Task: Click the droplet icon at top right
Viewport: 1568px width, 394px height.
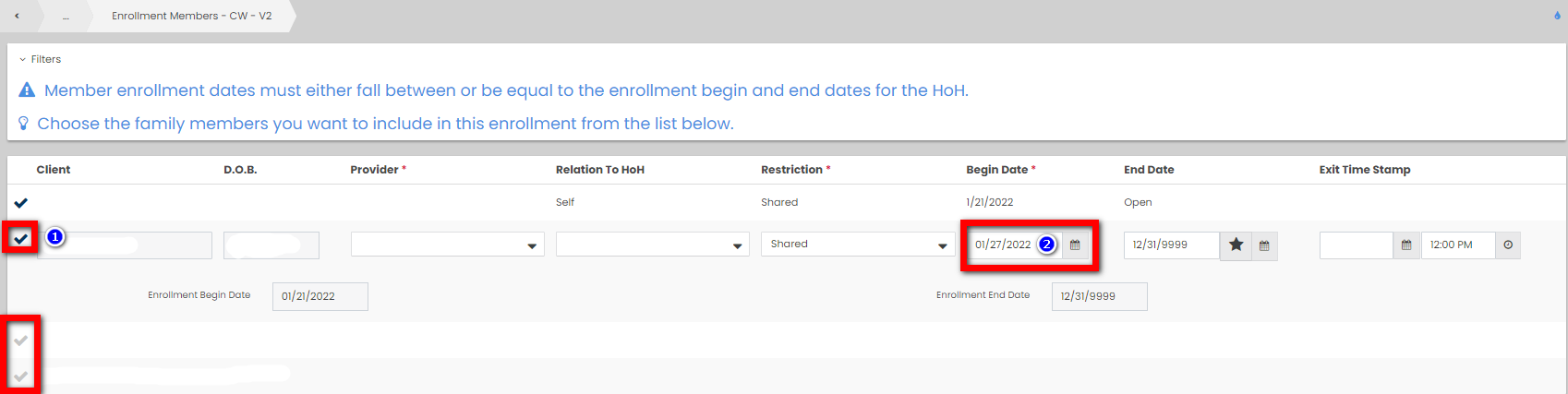Action: [1557, 16]
